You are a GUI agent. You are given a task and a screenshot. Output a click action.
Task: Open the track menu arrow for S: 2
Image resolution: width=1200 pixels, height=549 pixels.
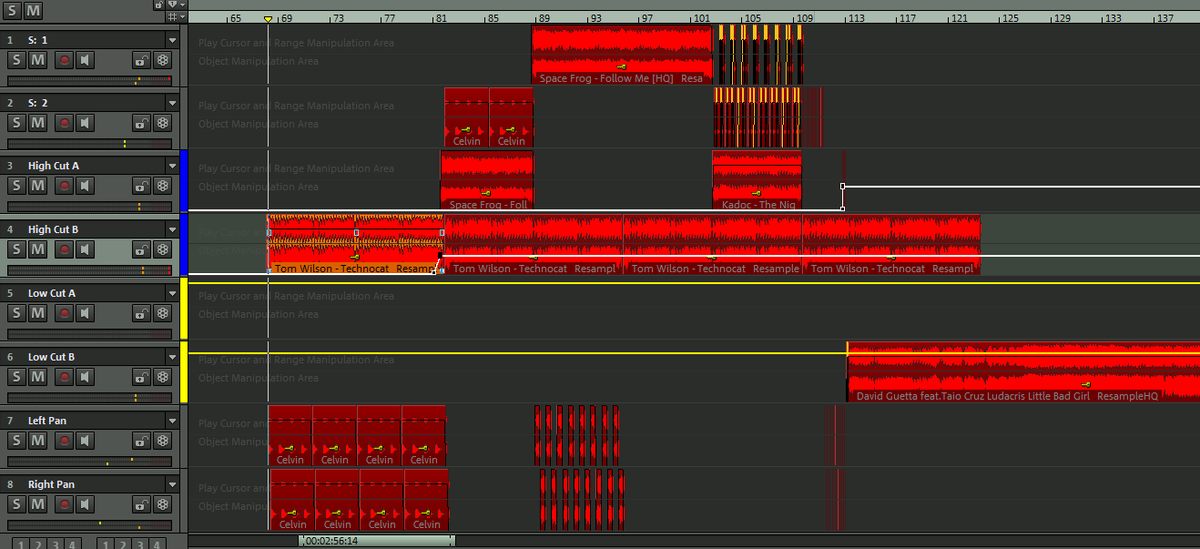pos(172,102)
